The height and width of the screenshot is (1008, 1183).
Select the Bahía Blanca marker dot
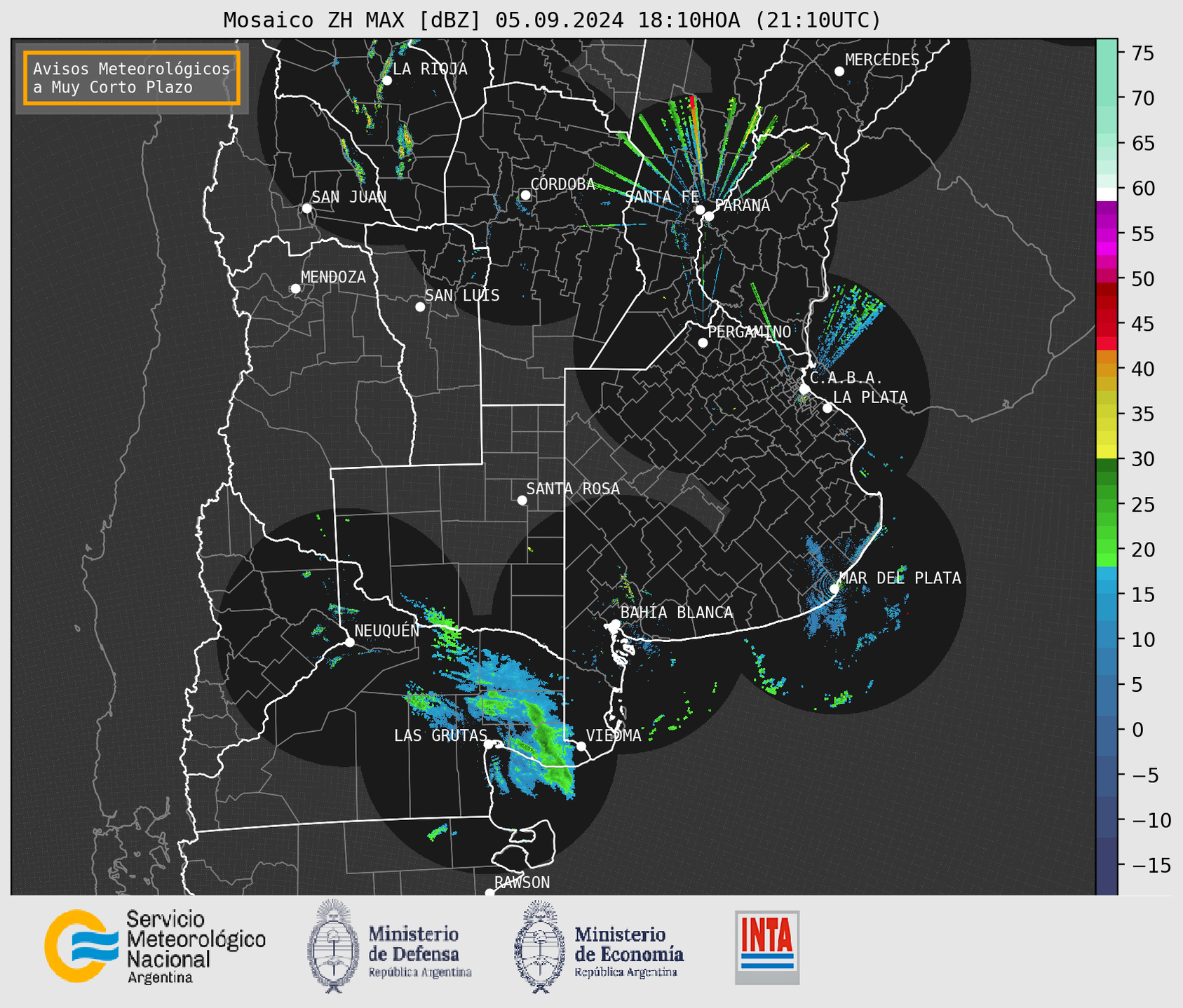click(615, 624)
